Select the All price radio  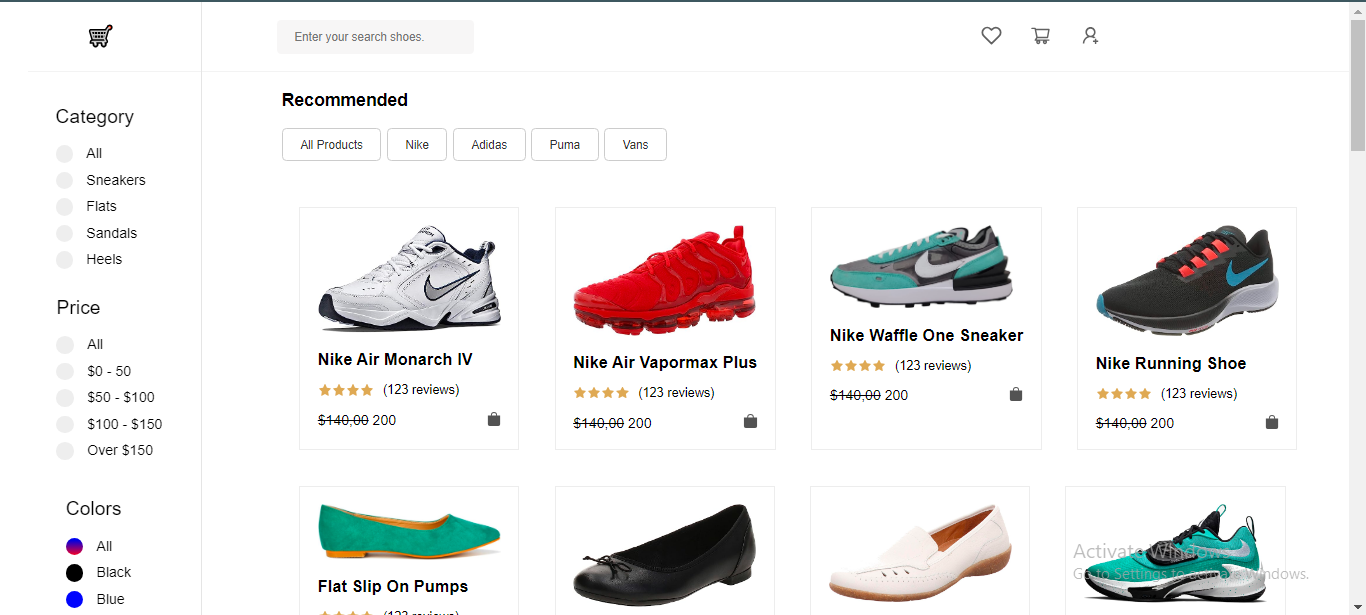[x=66, y=345]
